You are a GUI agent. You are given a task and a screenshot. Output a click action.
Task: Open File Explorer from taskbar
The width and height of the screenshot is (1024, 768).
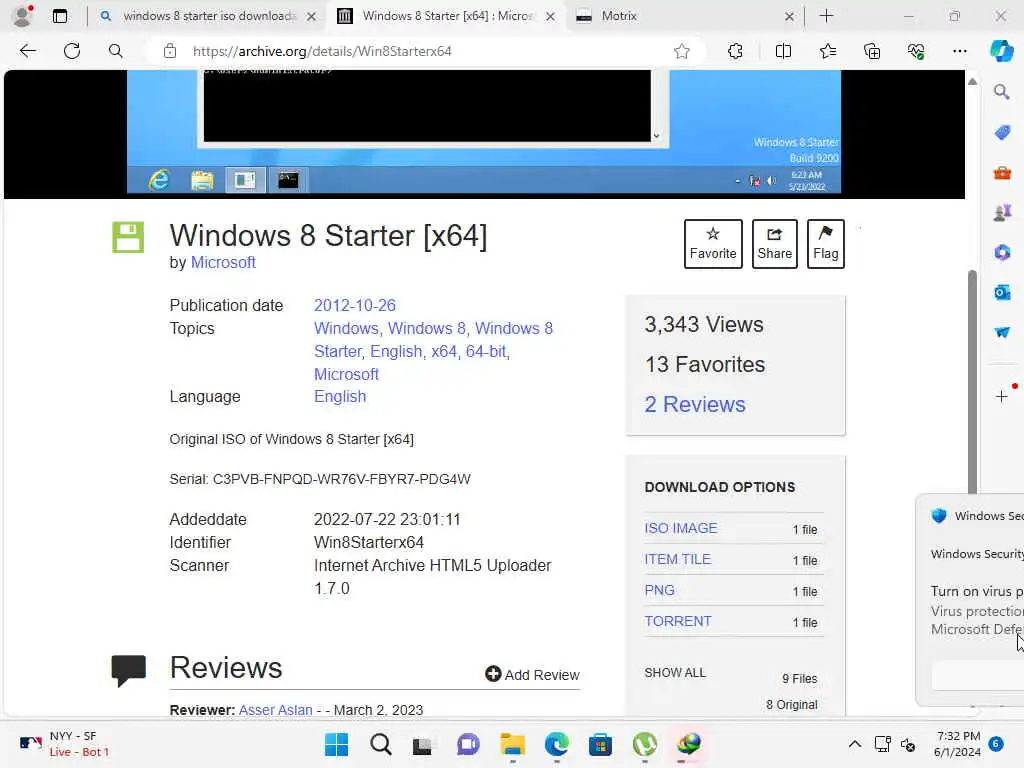(x=512, y=744)
